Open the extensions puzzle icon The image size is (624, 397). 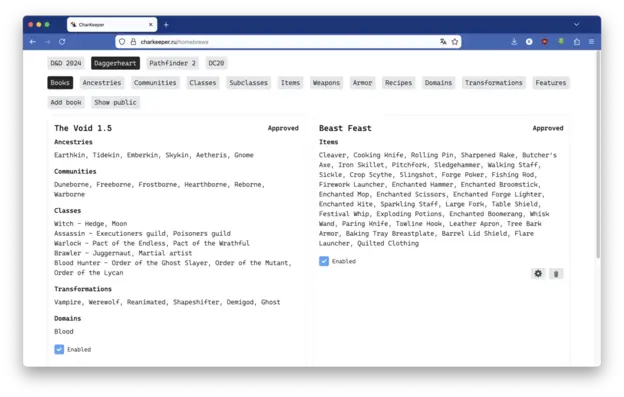click(577, 42)
